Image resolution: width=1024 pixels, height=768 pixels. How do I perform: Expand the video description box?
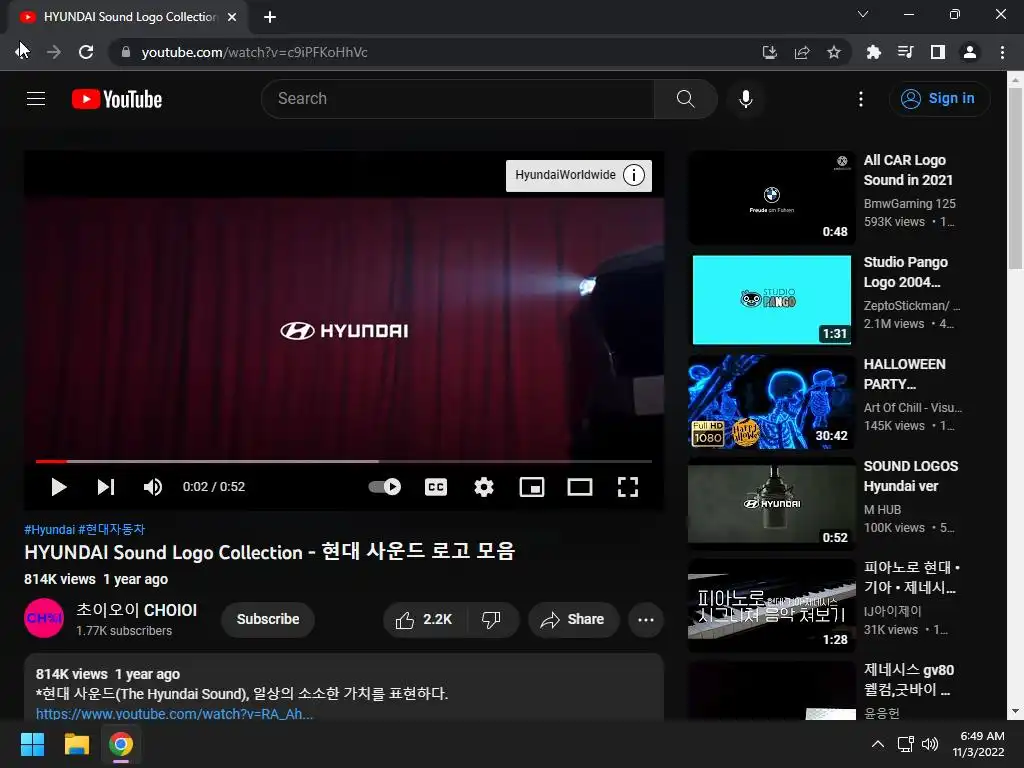(344, 687)
